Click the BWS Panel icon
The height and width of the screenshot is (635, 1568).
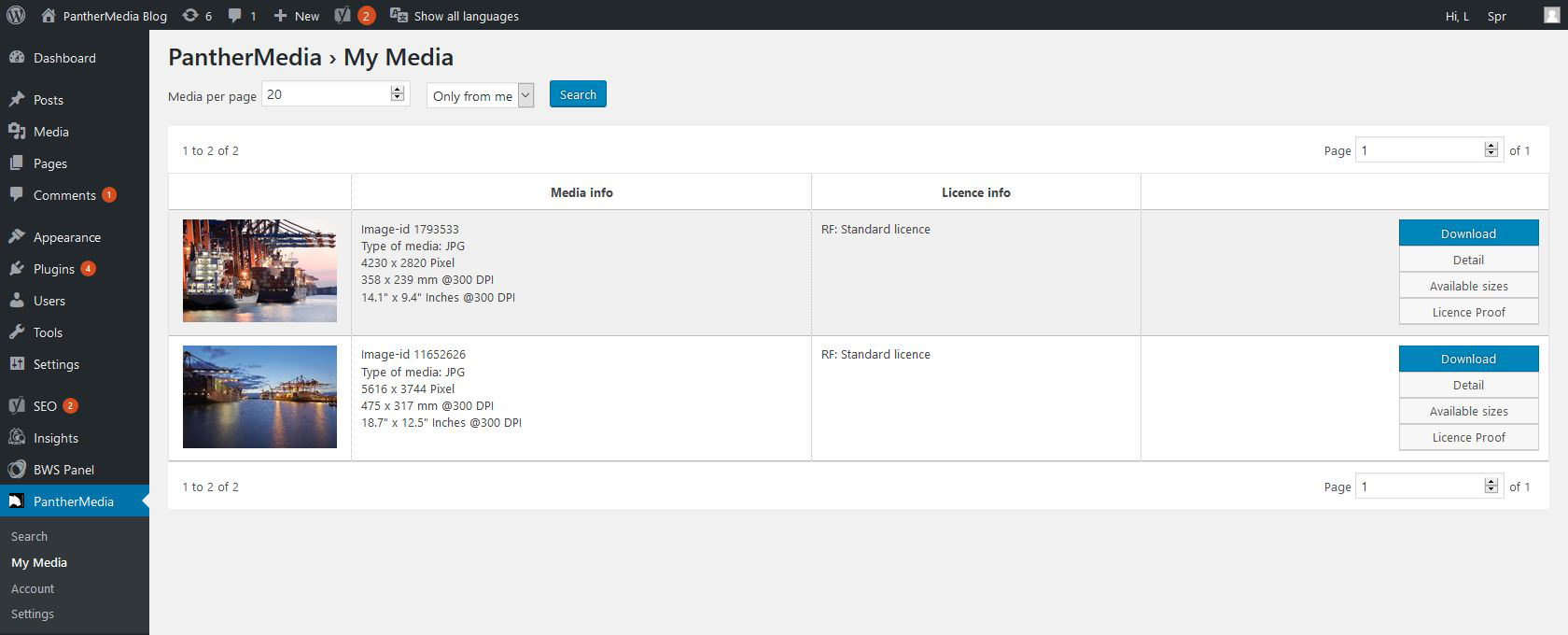(16, 469)
